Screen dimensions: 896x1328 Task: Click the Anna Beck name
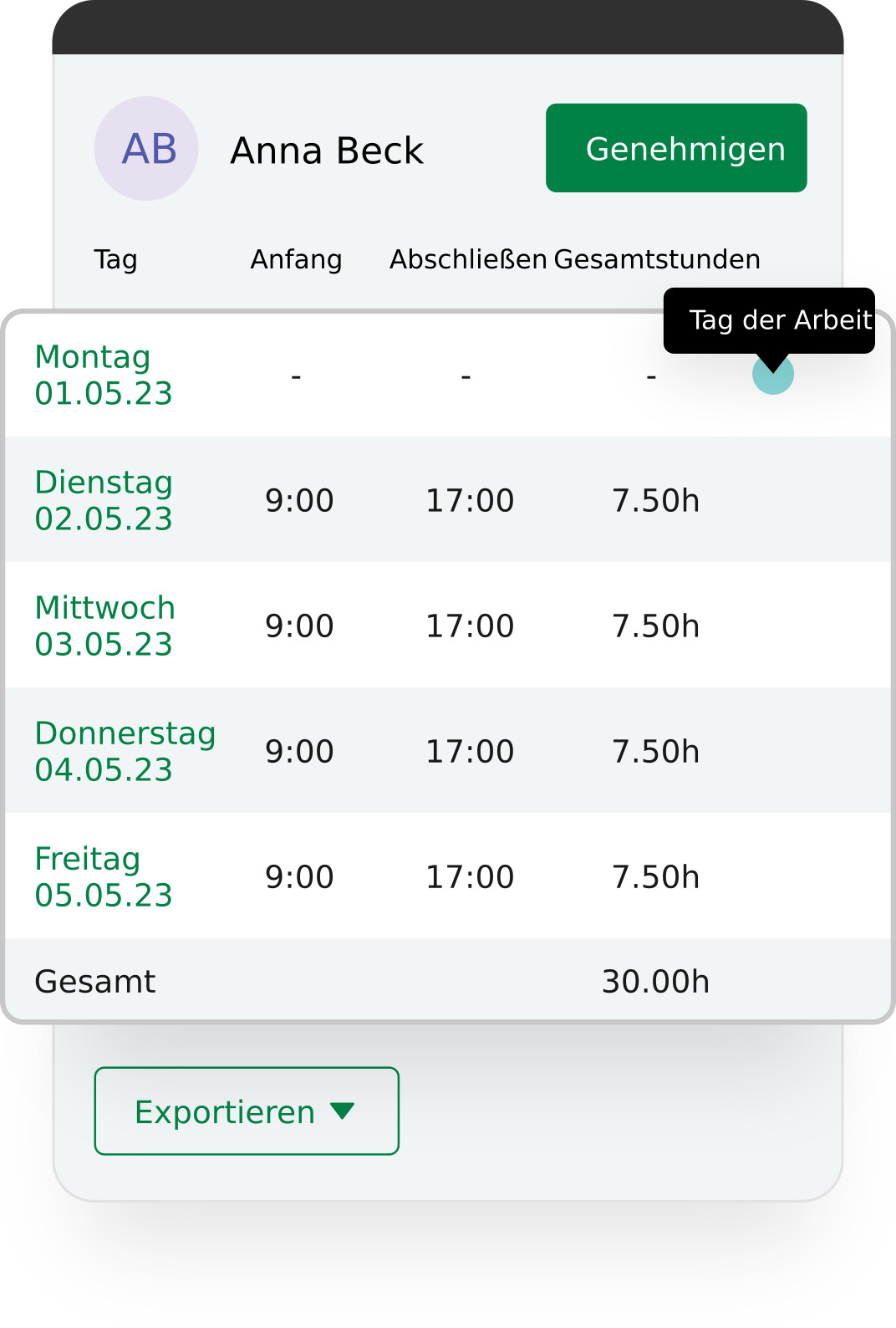[327, 151]
